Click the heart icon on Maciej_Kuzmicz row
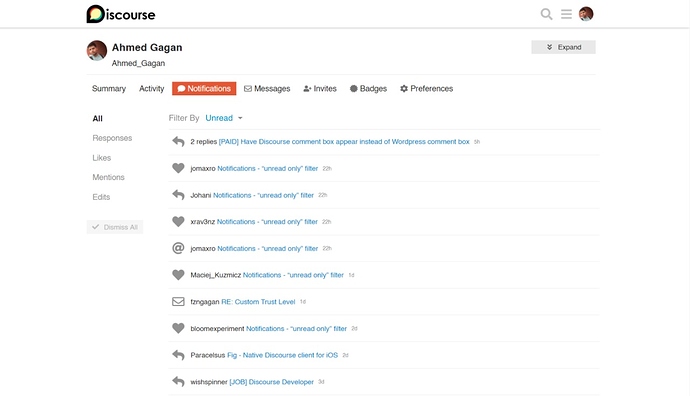The height and width of the screenshot is (396, 690). tap(178, 275)
